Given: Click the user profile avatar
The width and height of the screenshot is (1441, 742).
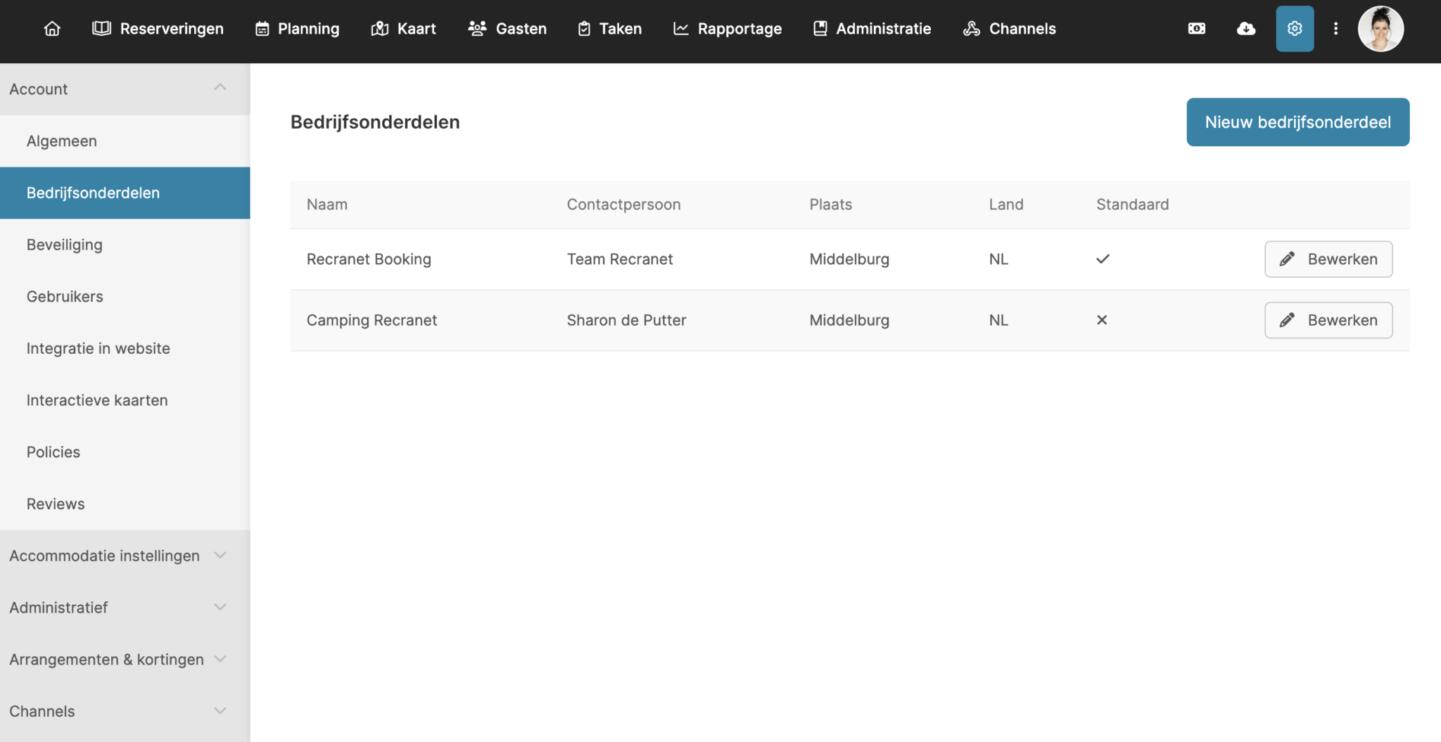Looking at the screenshot, I should [1380, 29].
